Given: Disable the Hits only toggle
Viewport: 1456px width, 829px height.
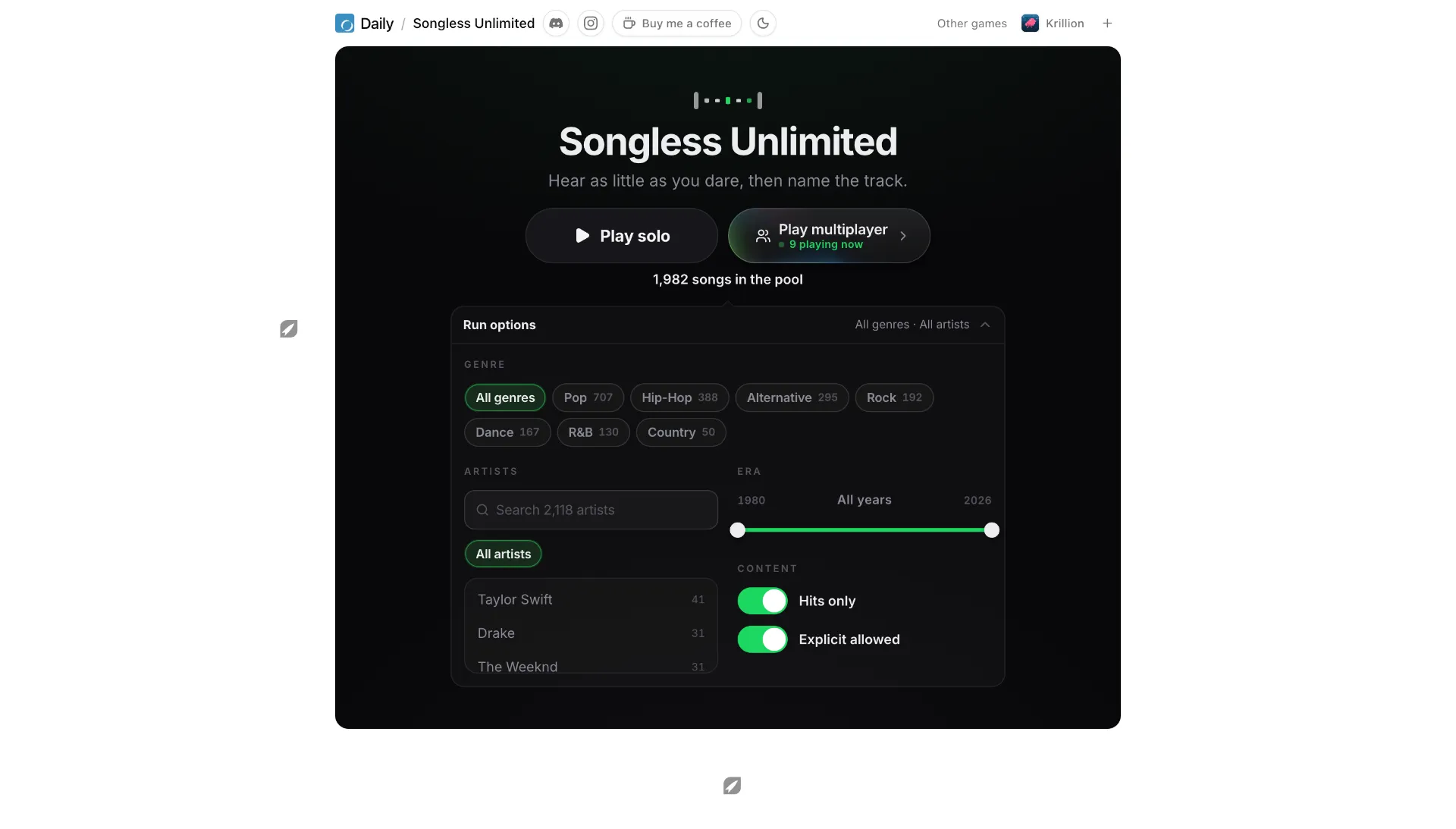Looking at the screenshot, I should click(762, 601).
